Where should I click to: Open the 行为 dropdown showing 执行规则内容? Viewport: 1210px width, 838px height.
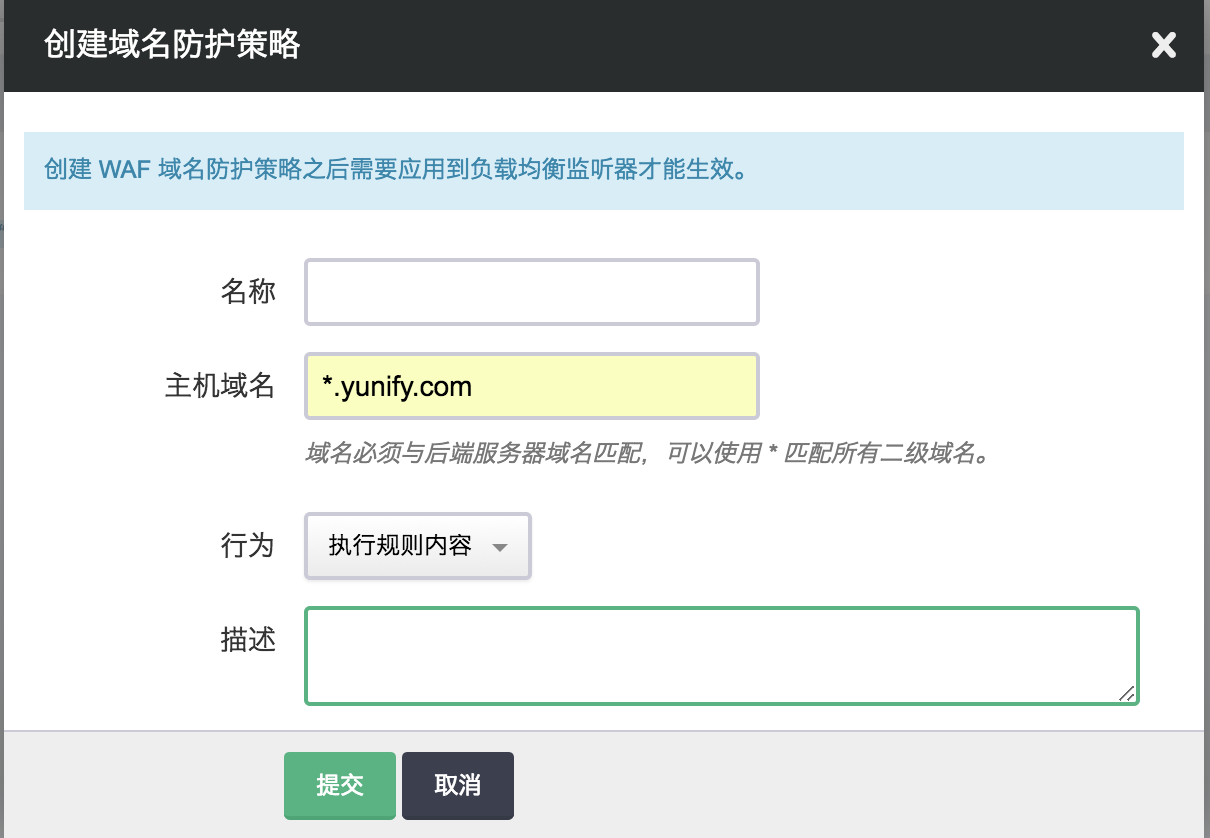(x=417, y=546)
